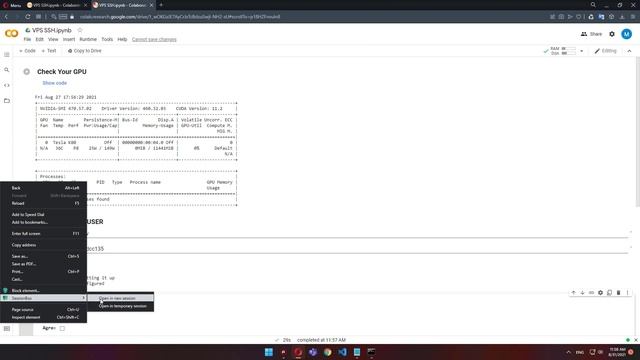The image size is (640, 360).
Task: Choose Copy address in context menu
Action: click(x=44, y=245)
